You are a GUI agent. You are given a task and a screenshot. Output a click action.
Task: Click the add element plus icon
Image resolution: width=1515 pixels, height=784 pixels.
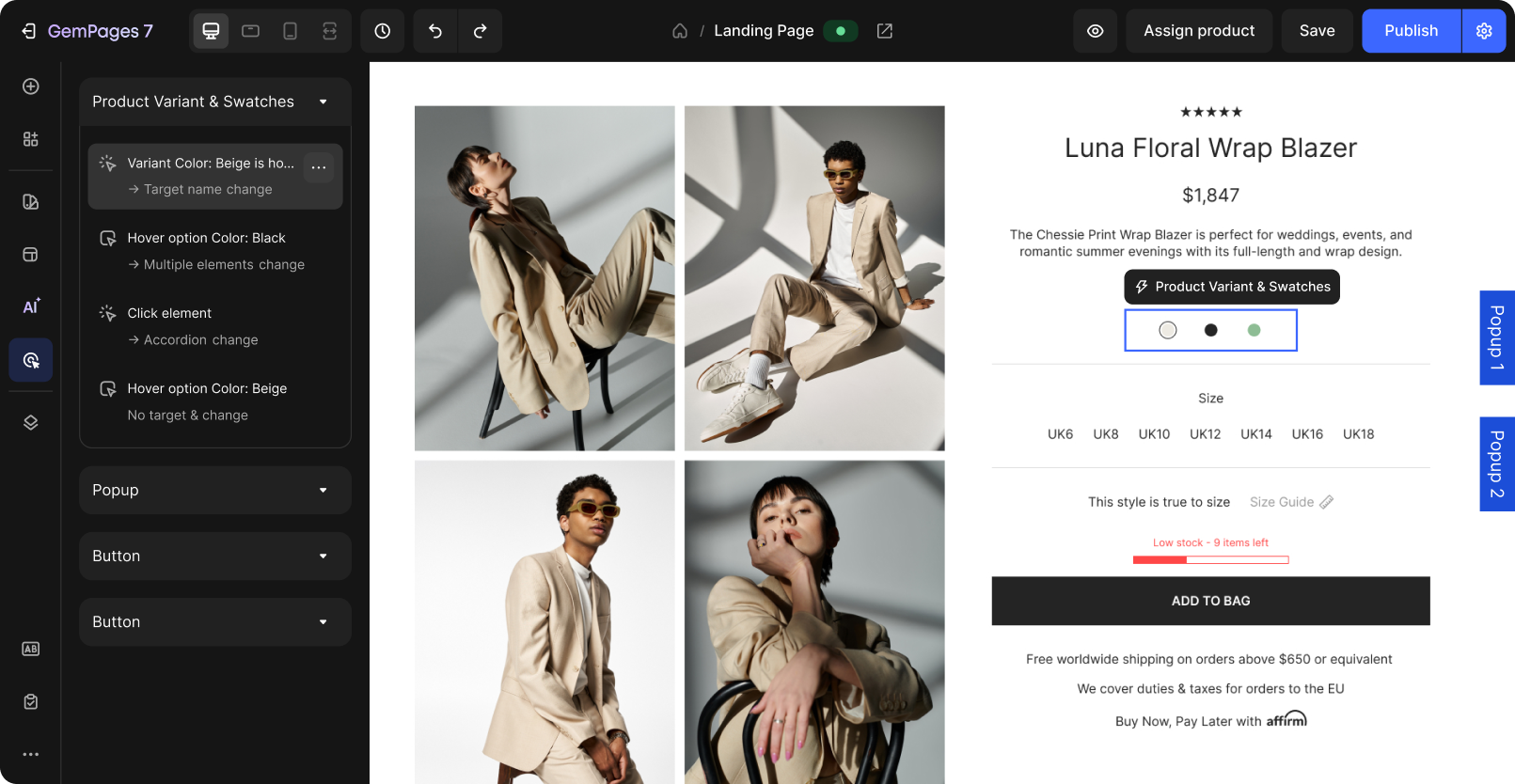pos(31,86)
